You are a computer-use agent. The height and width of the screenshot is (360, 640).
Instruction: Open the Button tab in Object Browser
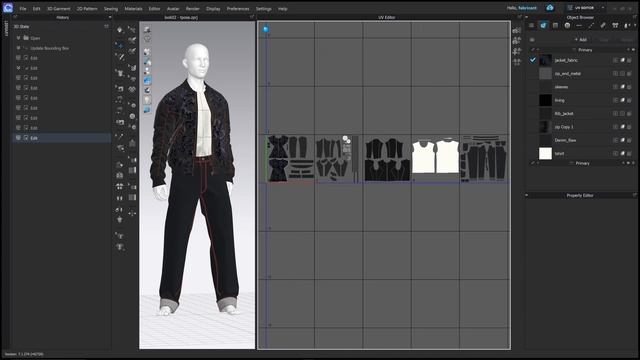567,25
